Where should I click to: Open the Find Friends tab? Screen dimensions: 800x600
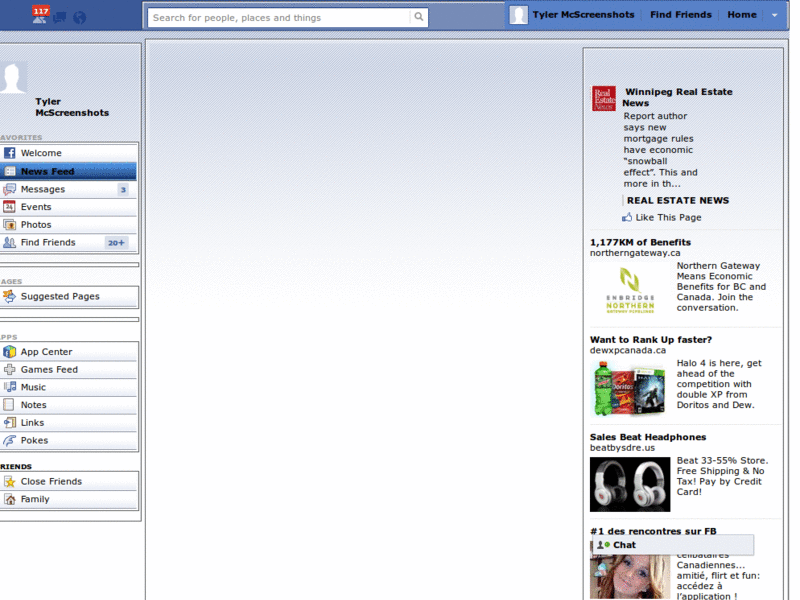coord(680,15)
